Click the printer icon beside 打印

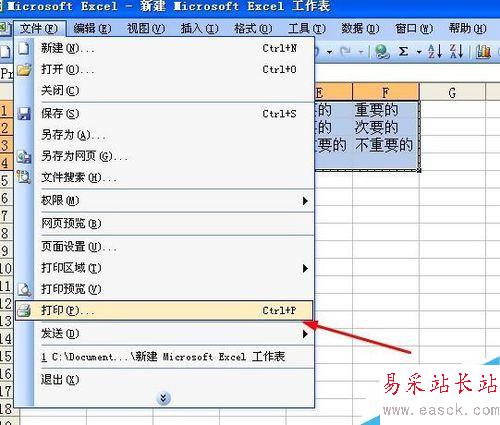[x=24, y=311]
